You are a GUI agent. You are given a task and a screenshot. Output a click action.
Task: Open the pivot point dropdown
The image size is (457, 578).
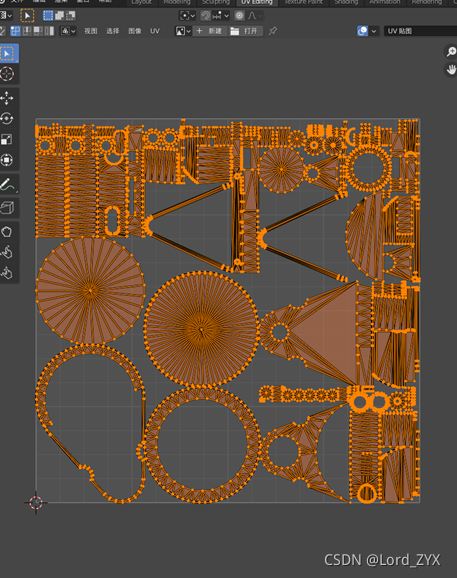(x=187, y=15)
